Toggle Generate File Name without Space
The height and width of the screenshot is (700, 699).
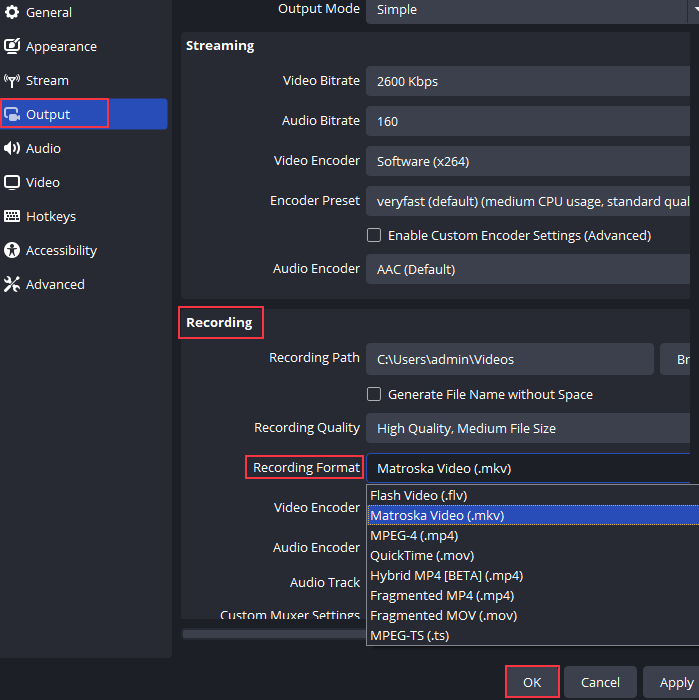(374, 395)
